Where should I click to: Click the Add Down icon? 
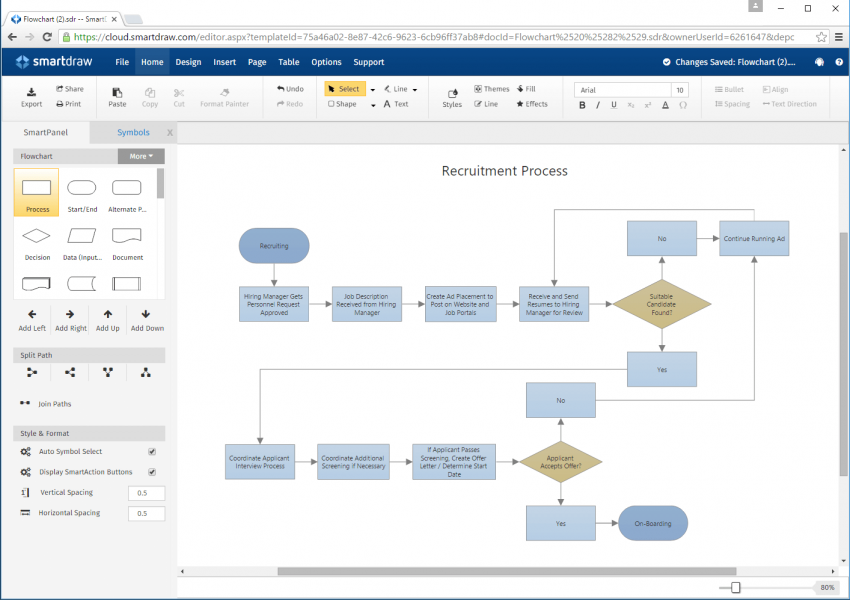point(147,320)
